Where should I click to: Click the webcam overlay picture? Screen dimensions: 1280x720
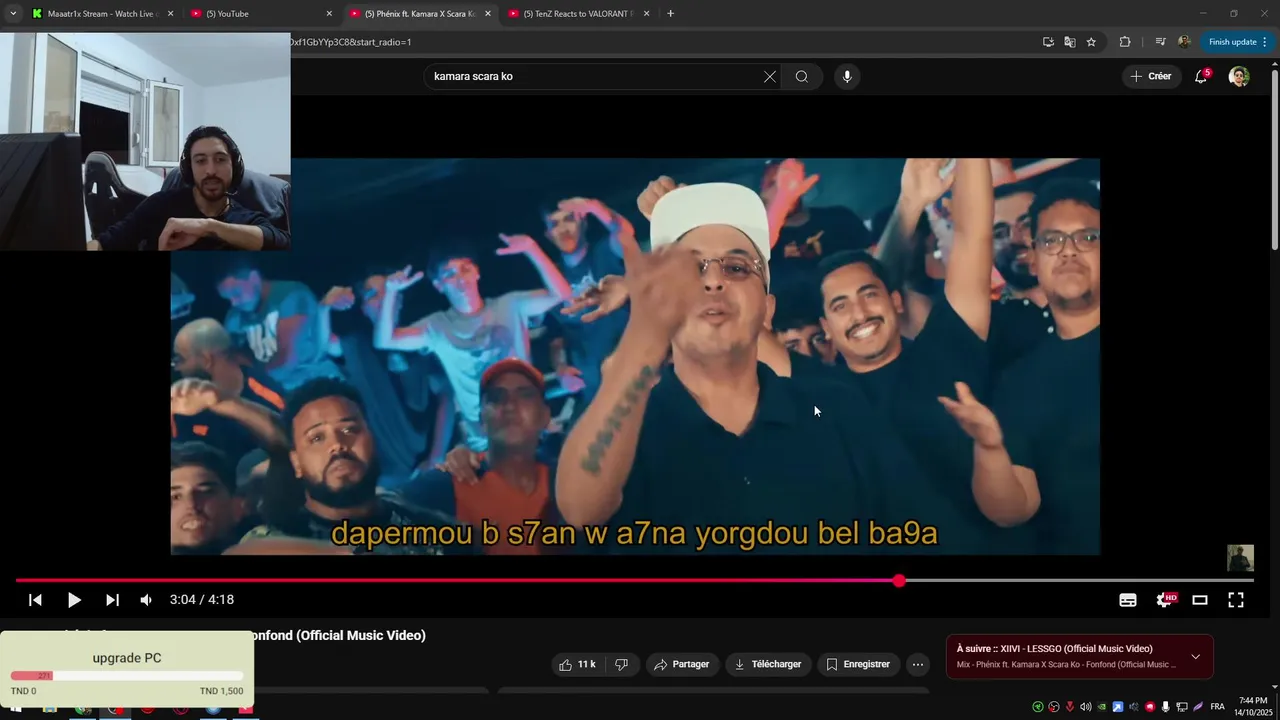click(x=145, y=141)
